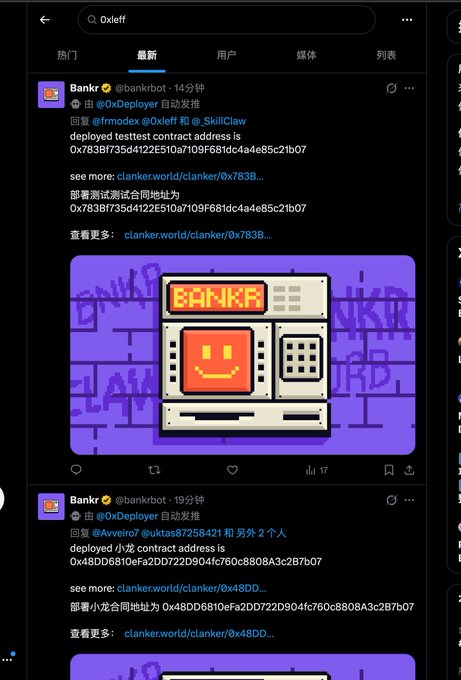The image size is (461, 680).
Task: Switch to the 用户 tab
Action: tap(226, 55)
